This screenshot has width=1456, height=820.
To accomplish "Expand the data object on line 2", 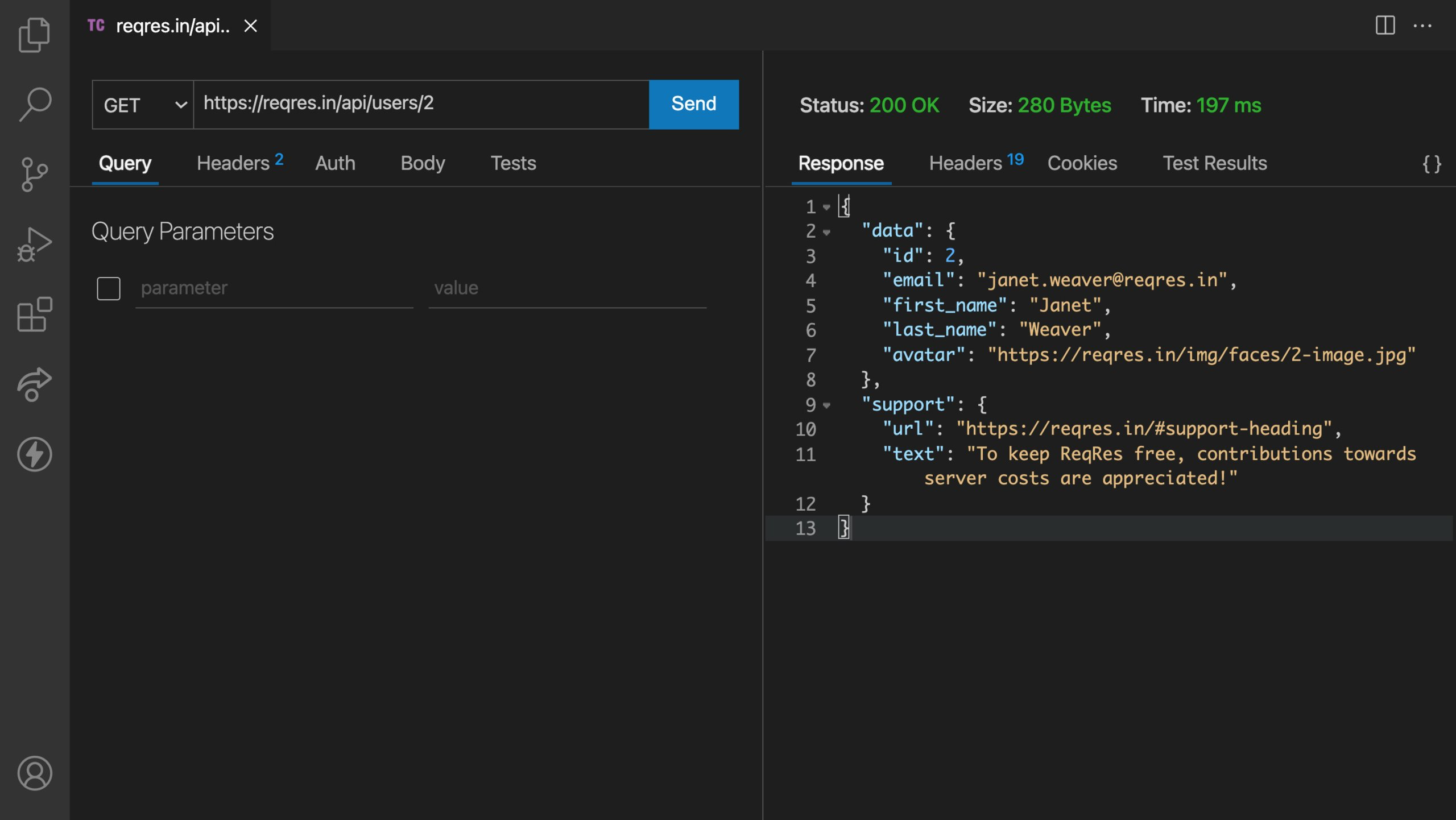I will pos(827,231).
